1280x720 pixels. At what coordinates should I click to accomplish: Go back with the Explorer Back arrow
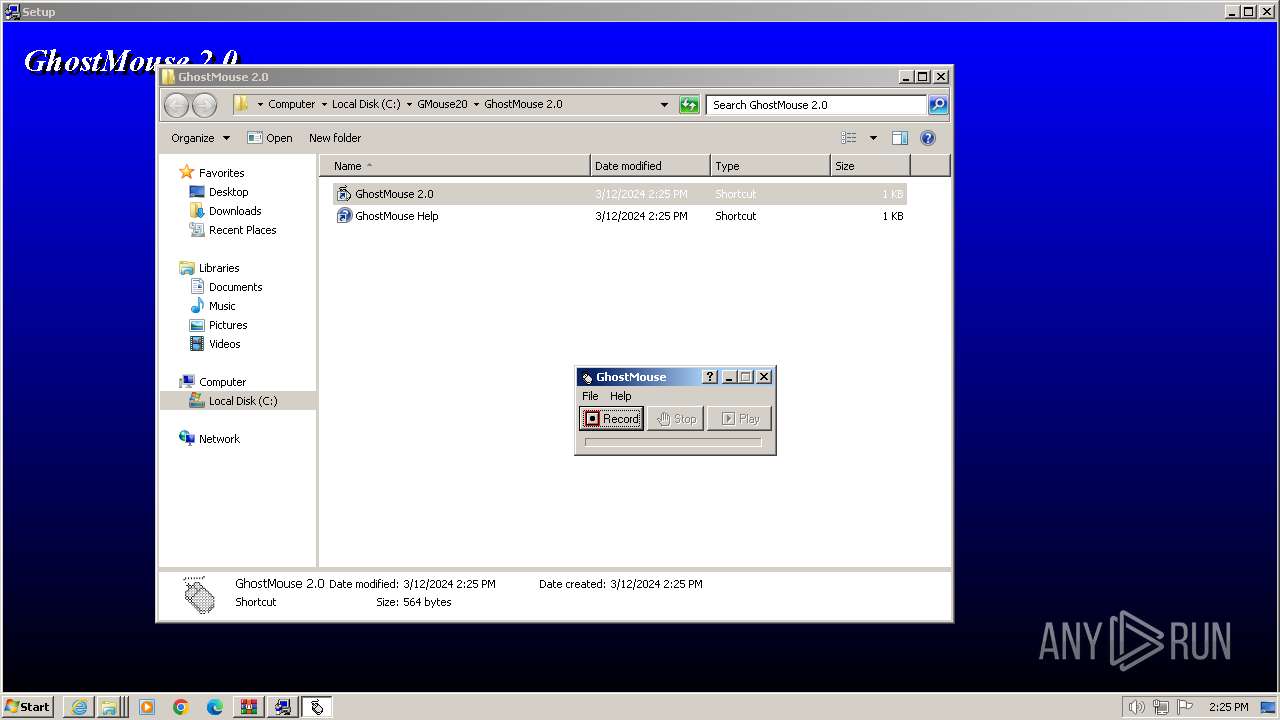click(x=176, y=105)
